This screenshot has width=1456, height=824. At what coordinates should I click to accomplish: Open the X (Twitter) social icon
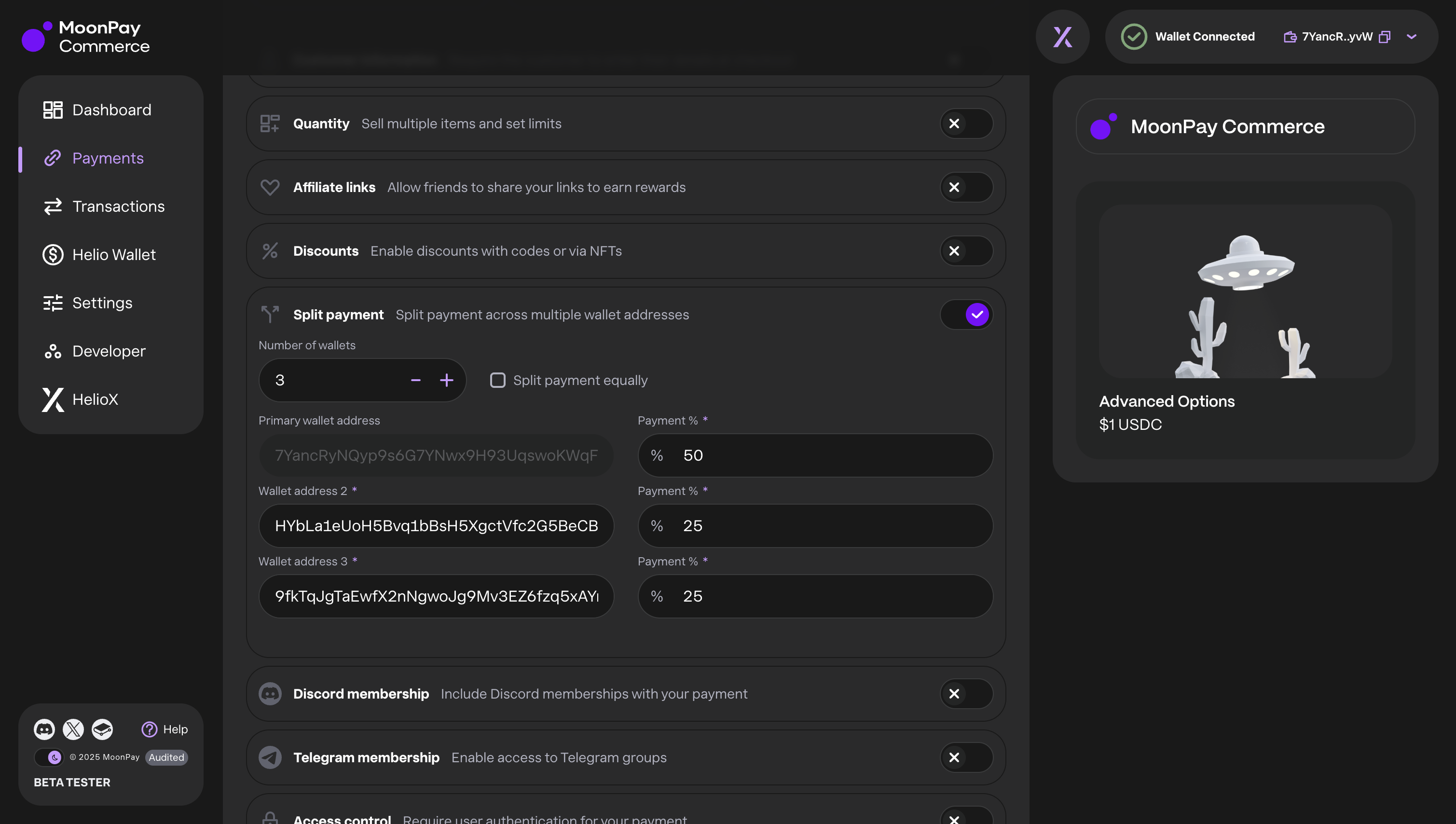point(73,729)
